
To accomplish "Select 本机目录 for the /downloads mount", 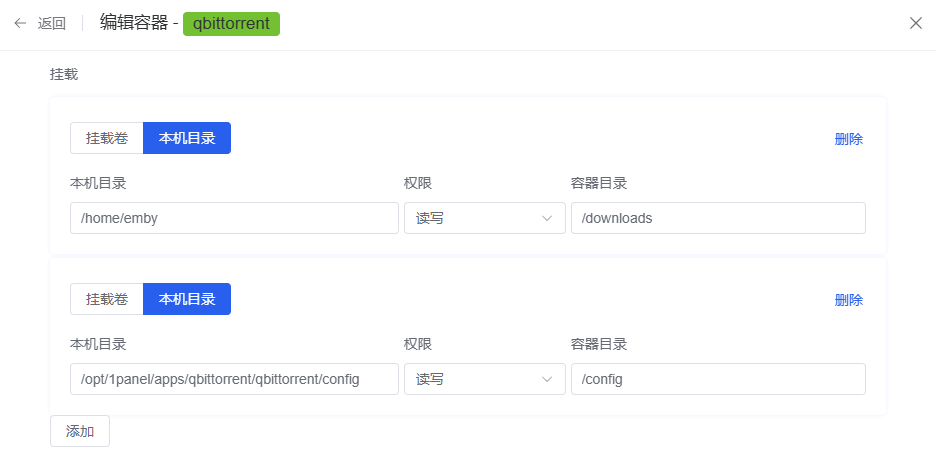I will tap(187, 138).
